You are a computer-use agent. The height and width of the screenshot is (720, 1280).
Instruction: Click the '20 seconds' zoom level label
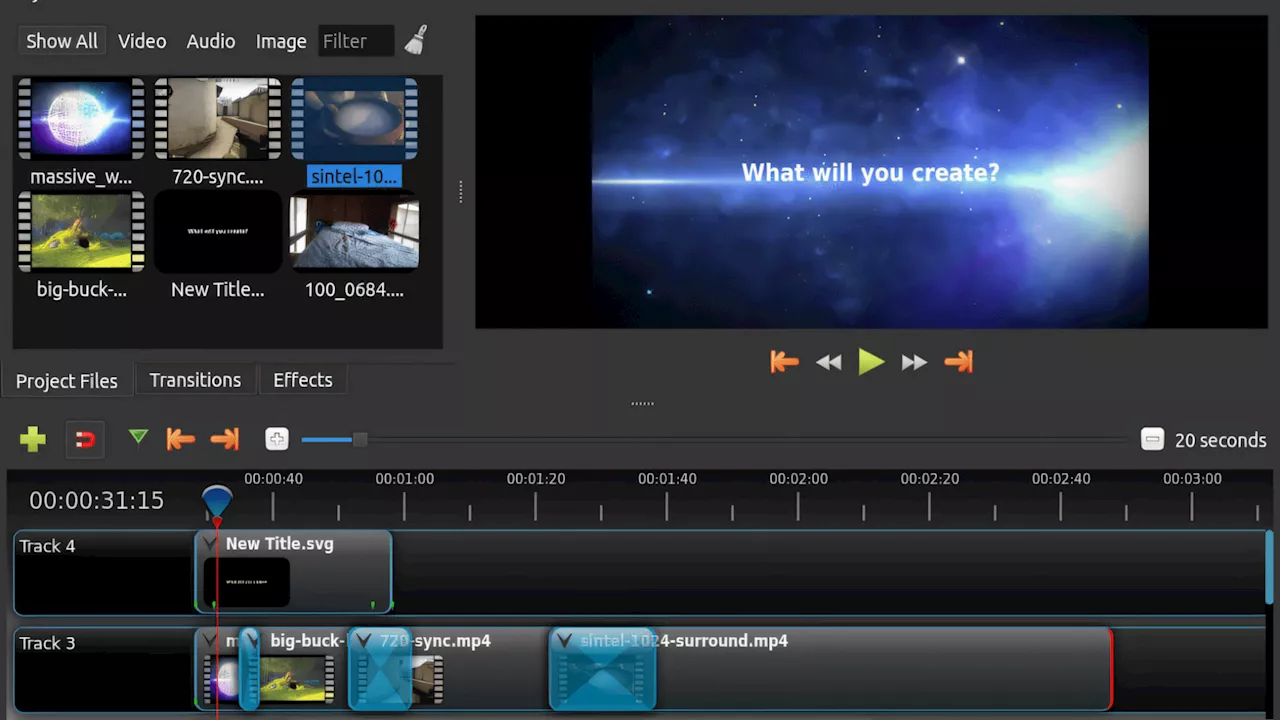[1220, 440]
